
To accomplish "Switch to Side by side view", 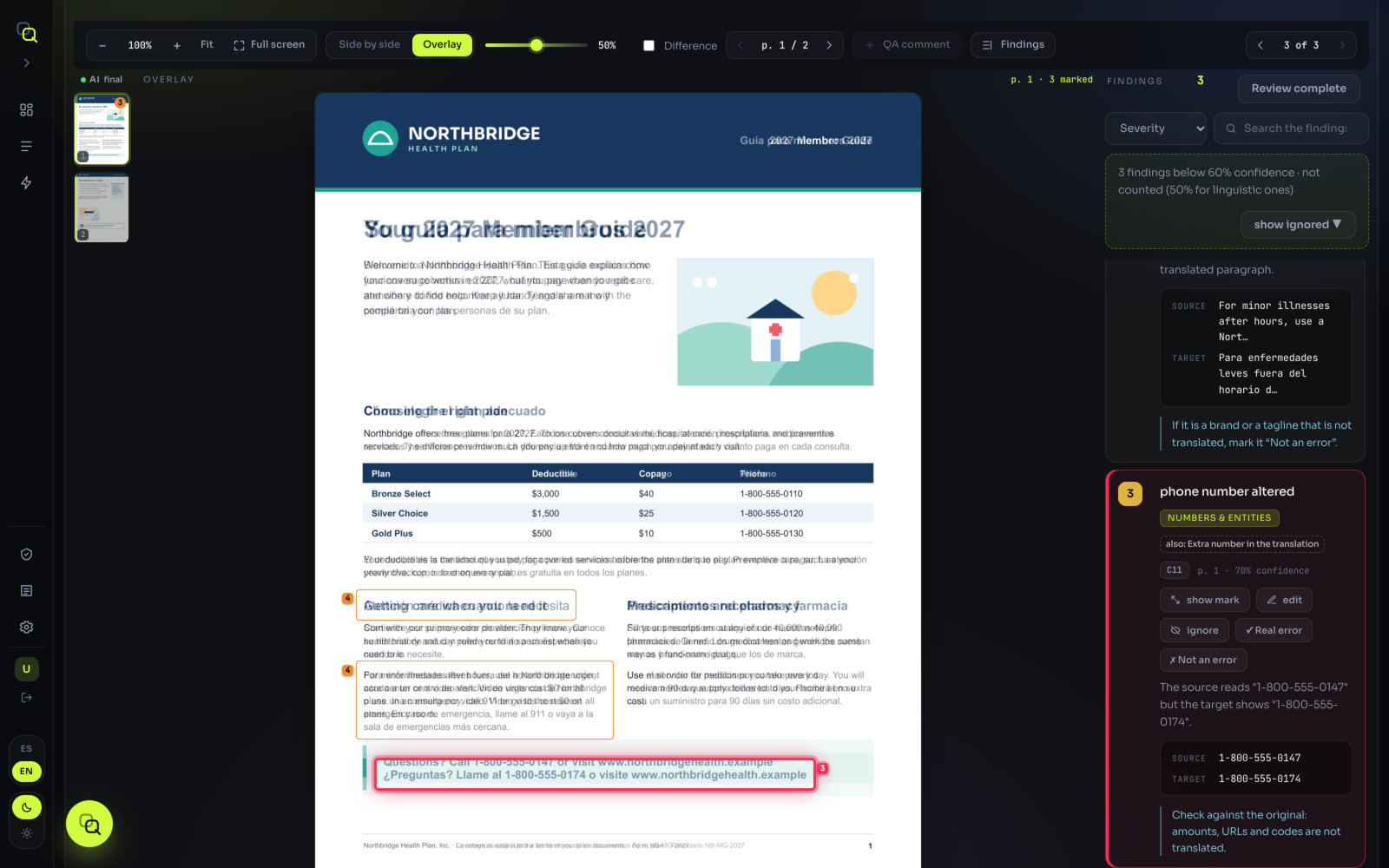I will click(370, 44).
